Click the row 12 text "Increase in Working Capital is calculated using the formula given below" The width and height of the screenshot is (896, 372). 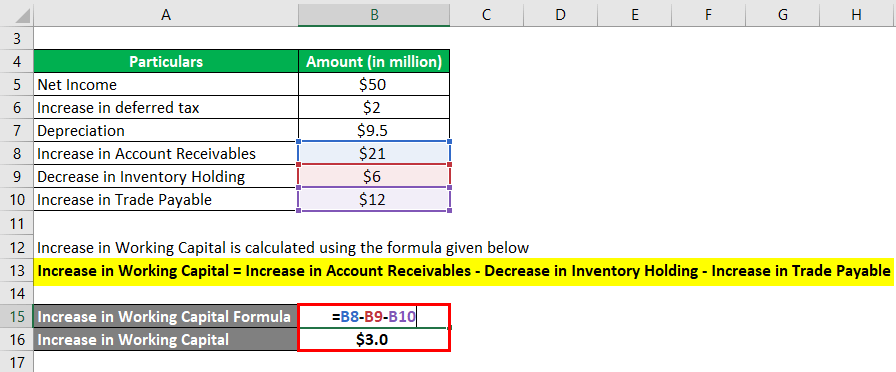(x=283, y=247)
